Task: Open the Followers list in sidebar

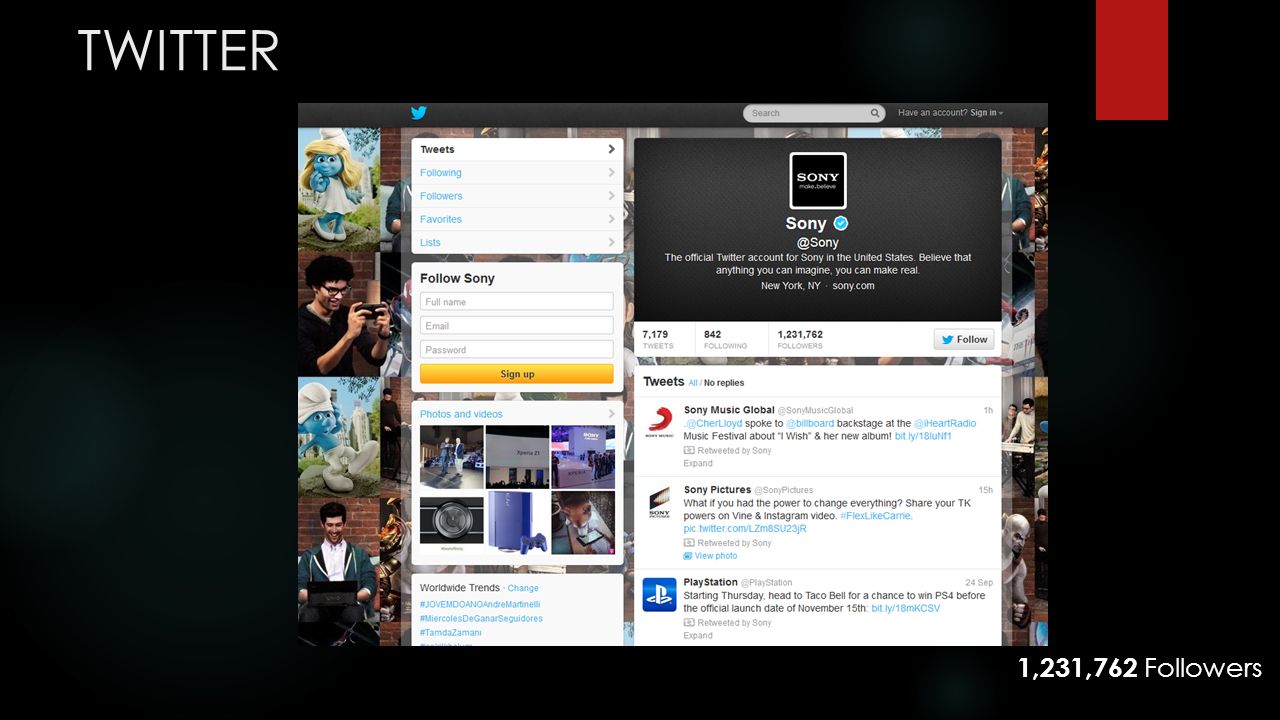Action: tap(517, 196)
